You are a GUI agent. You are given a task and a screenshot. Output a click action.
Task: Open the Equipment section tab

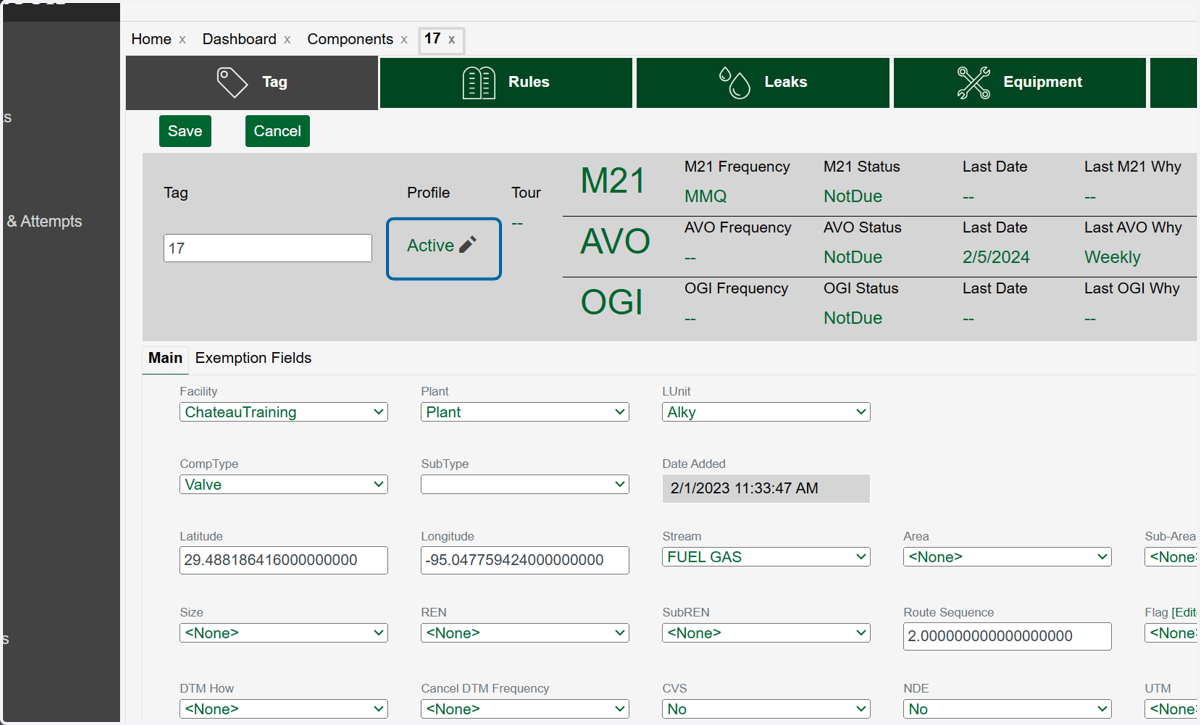tap(1020, 82)
